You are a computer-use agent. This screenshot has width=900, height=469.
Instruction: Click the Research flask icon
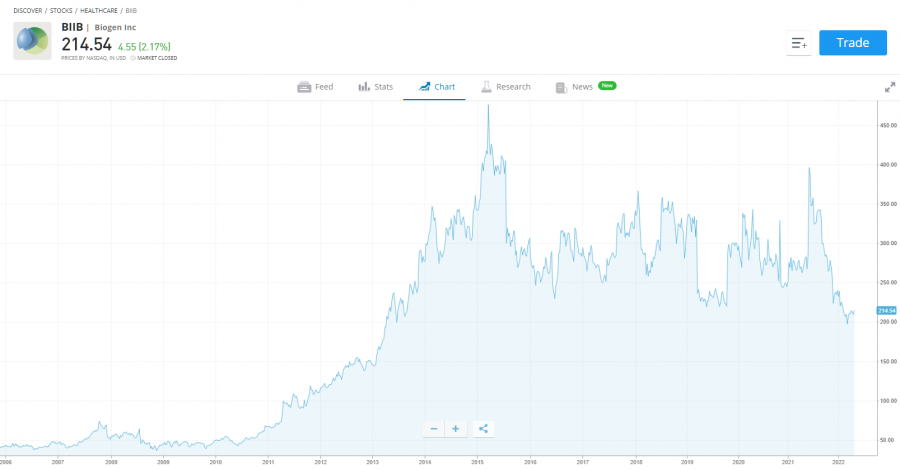(486, 87)
